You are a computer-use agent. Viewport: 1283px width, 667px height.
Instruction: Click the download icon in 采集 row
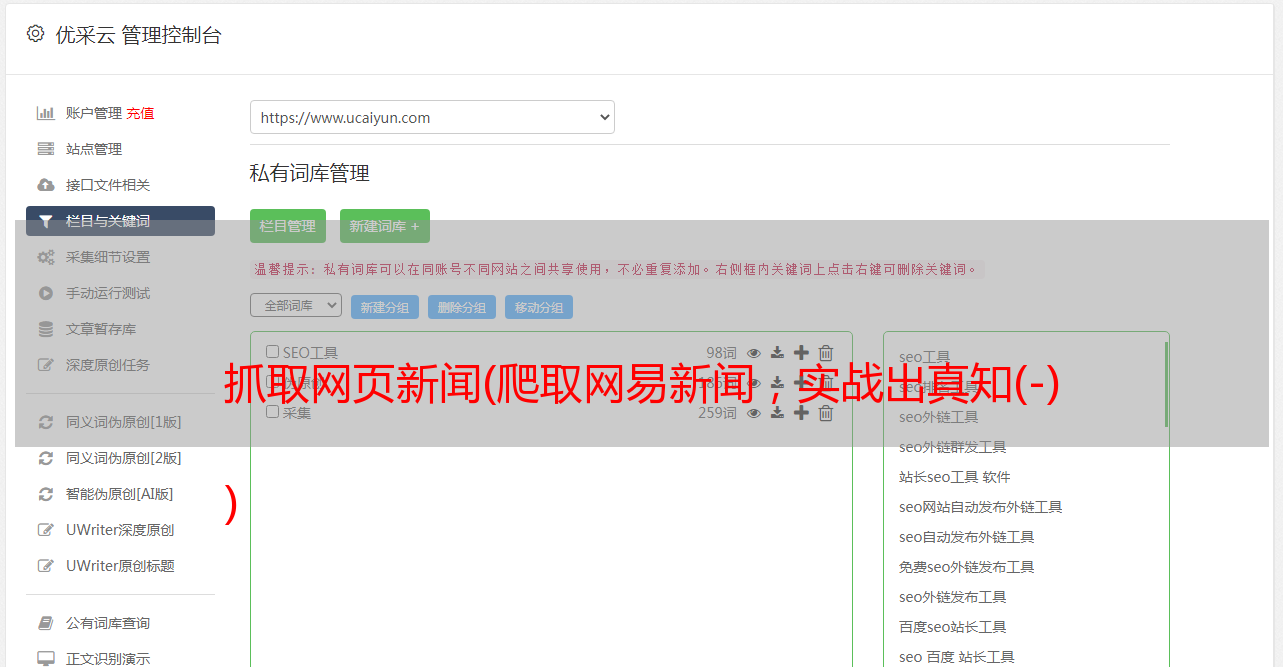(x=777, y=412)
